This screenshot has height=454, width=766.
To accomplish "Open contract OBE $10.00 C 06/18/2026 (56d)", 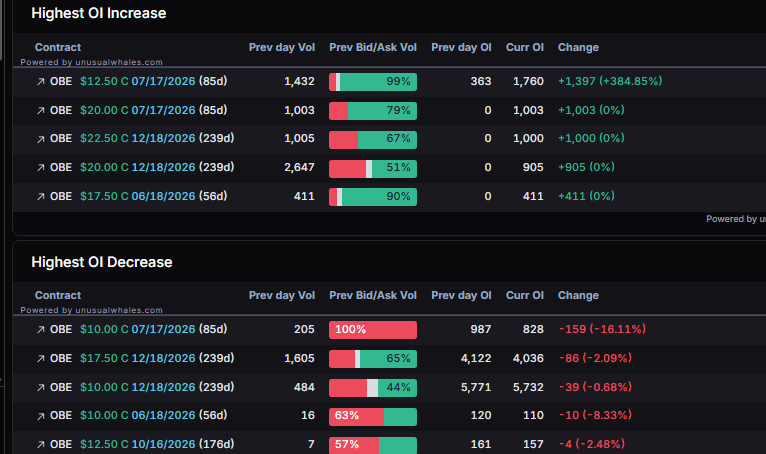I will point(138,415).
